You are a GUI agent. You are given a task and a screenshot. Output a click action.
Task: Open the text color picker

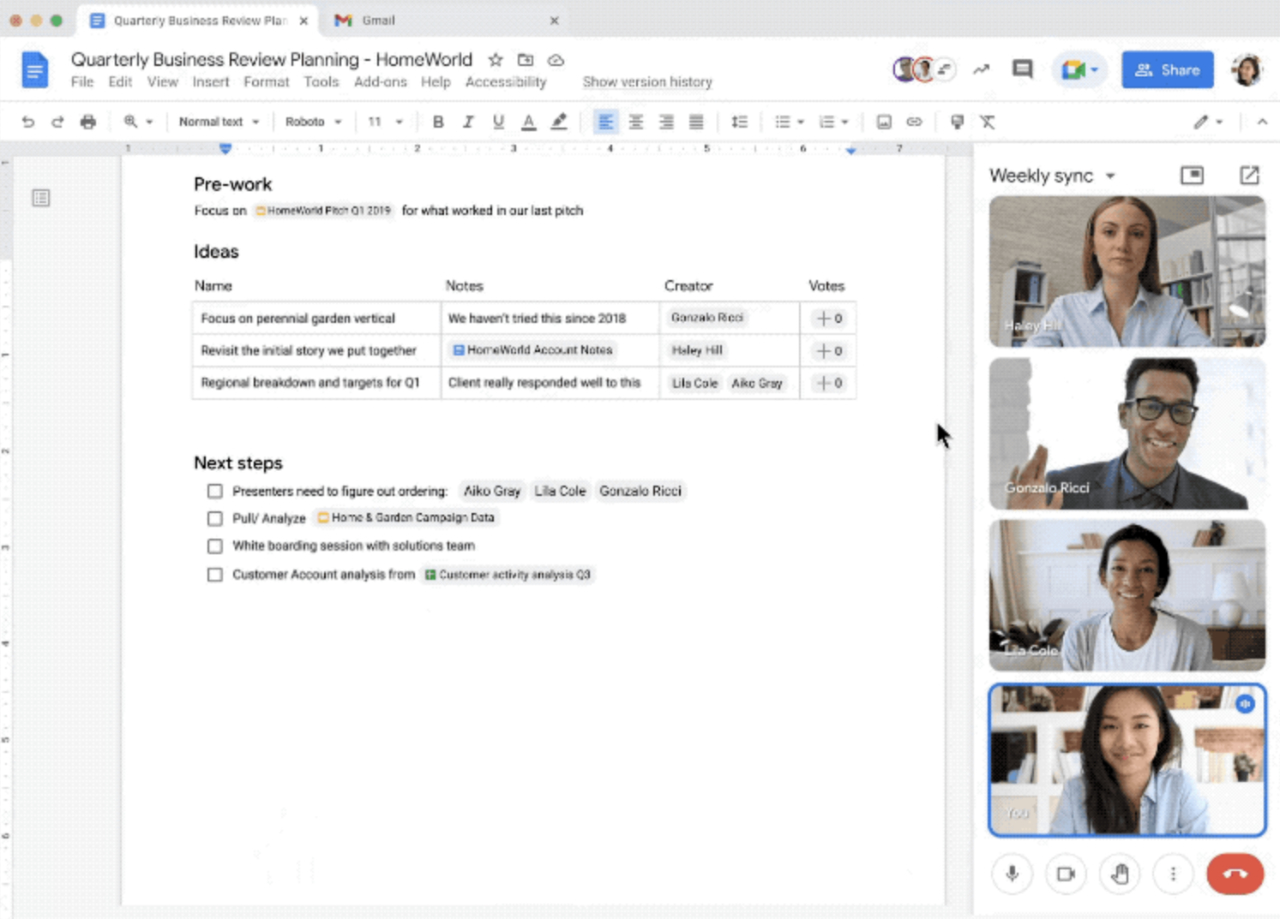point(528,121)
